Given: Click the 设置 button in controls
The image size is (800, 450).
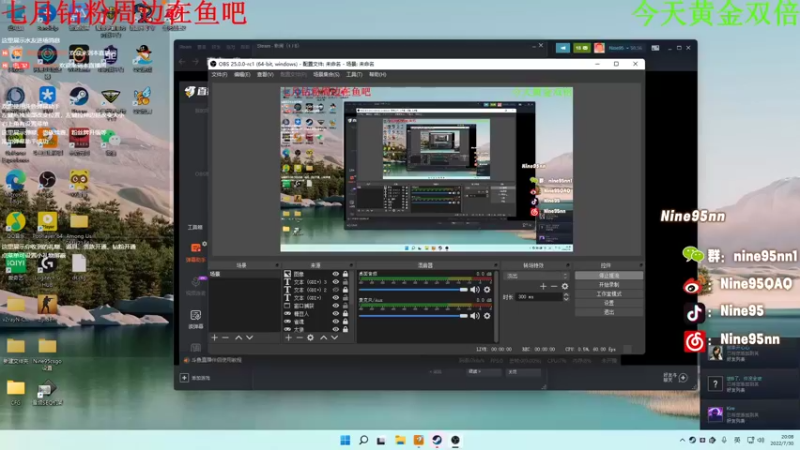Looking at the screenshot, I should point(609,303).
